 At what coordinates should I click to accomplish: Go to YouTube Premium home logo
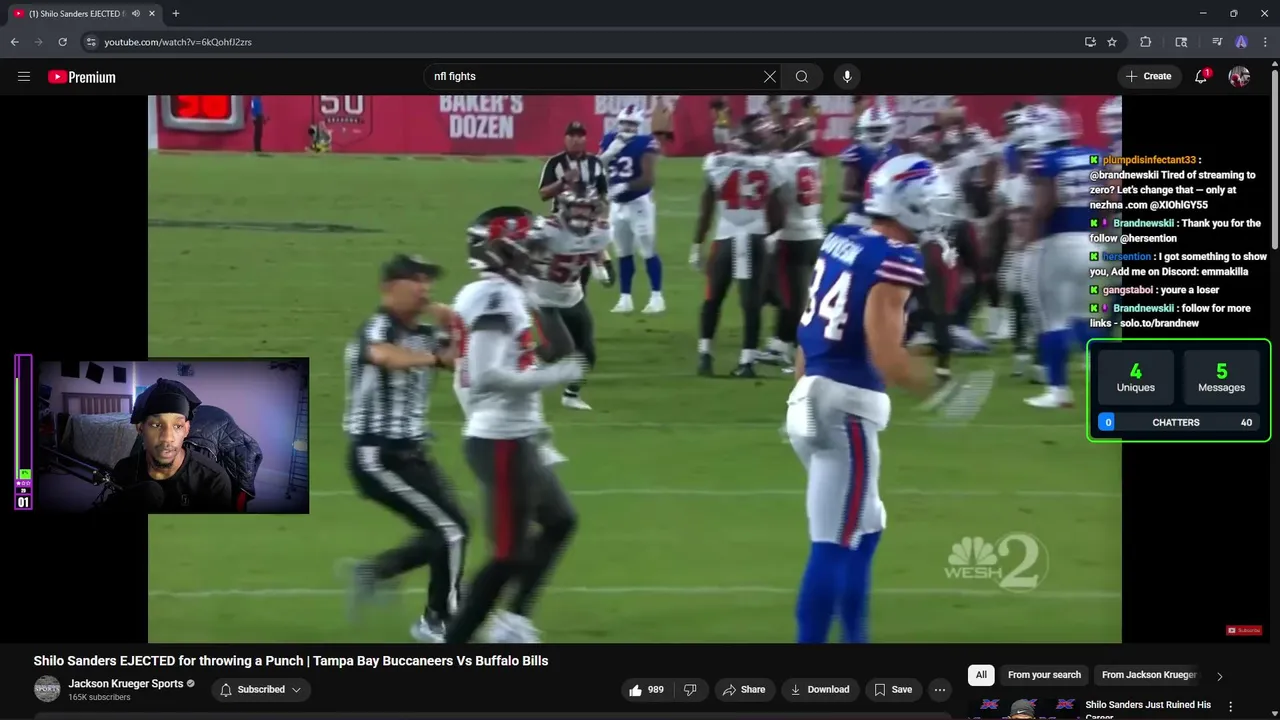82,77
